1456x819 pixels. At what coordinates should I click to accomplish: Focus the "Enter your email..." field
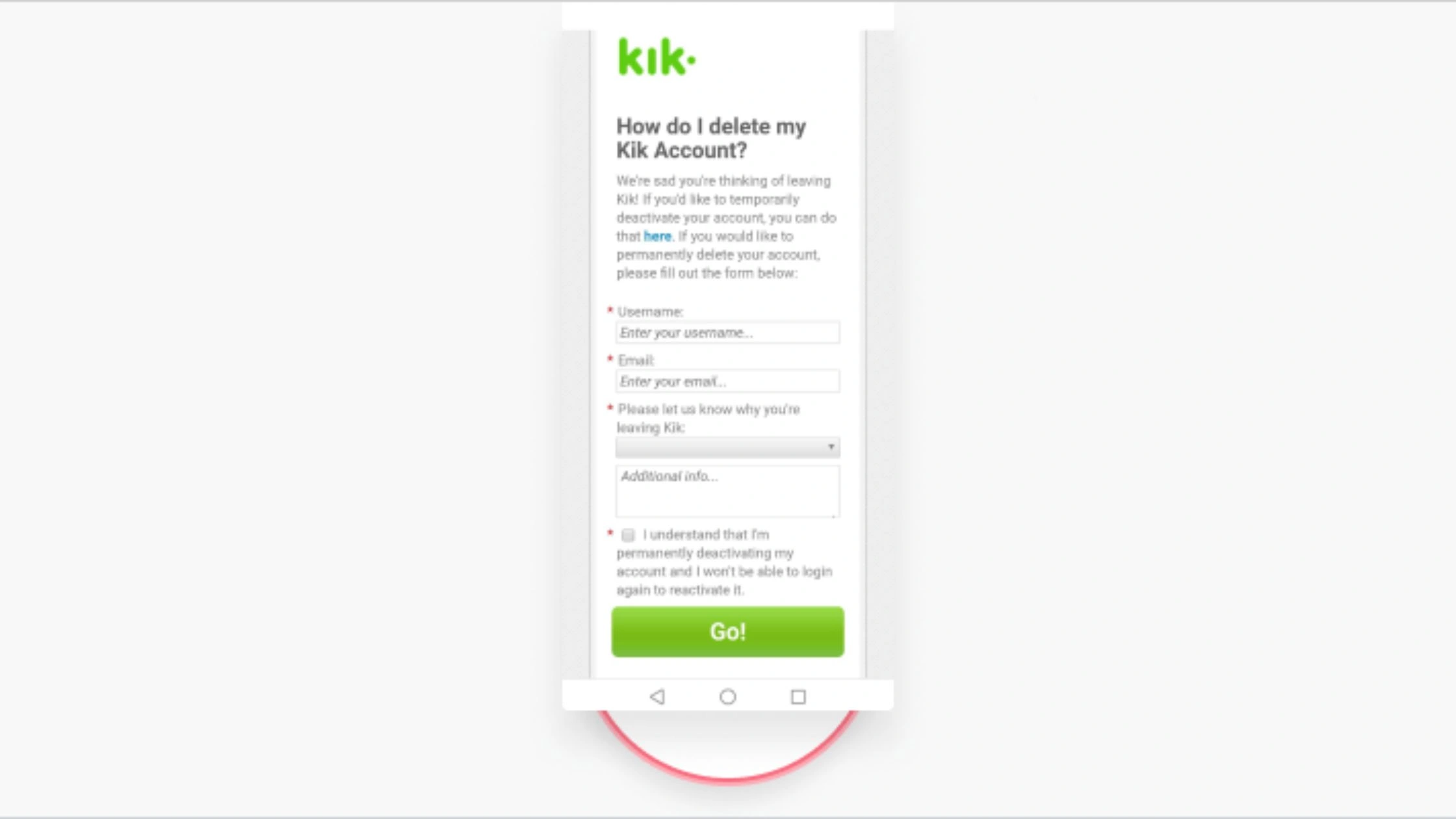[x=727, y=382]
